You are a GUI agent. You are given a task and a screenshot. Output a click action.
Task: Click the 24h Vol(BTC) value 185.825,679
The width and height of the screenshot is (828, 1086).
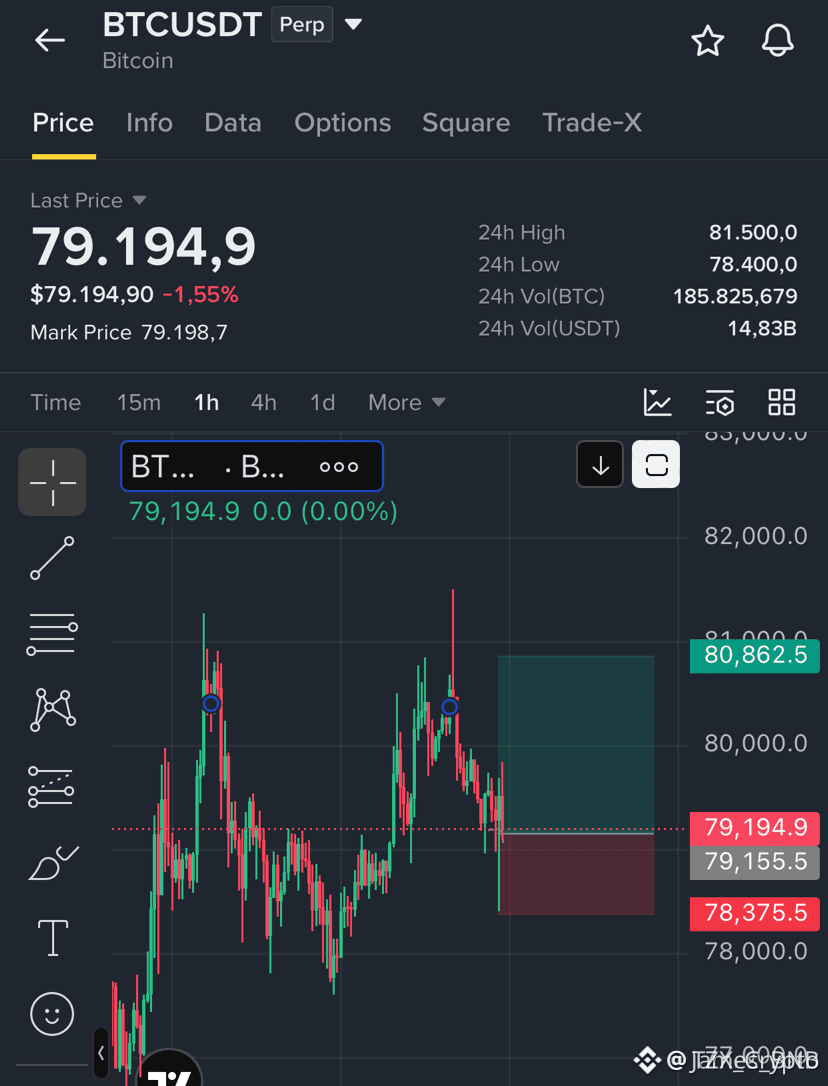[735, 296]
